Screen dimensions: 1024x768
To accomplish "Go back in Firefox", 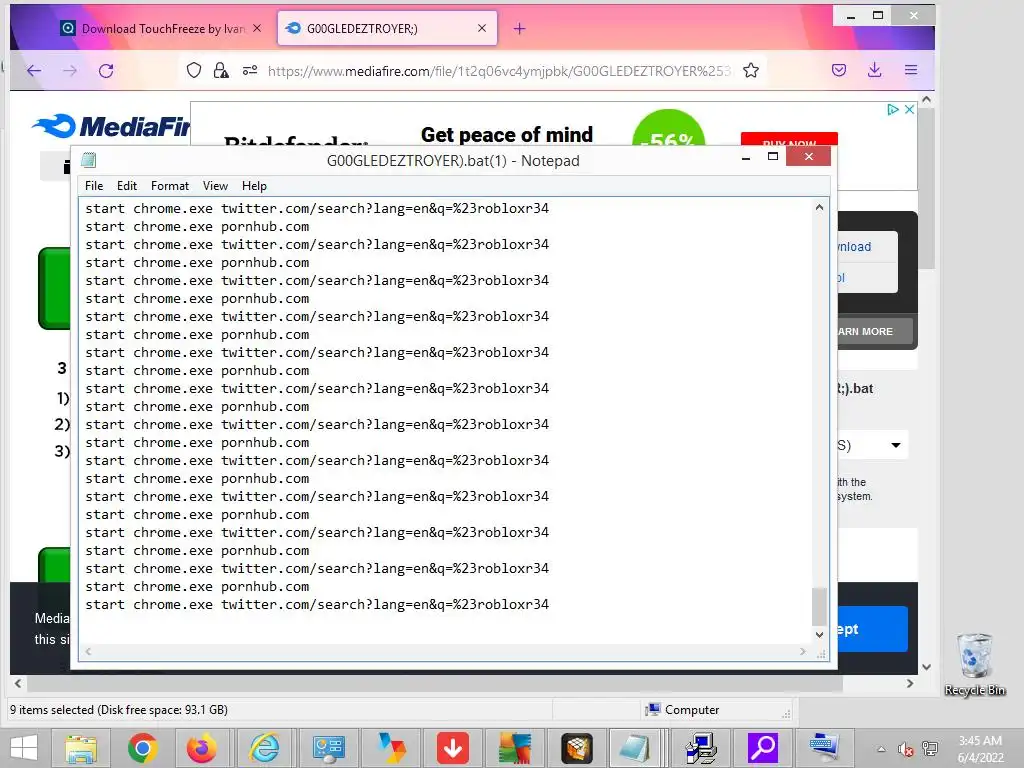I will click(34, 71).
